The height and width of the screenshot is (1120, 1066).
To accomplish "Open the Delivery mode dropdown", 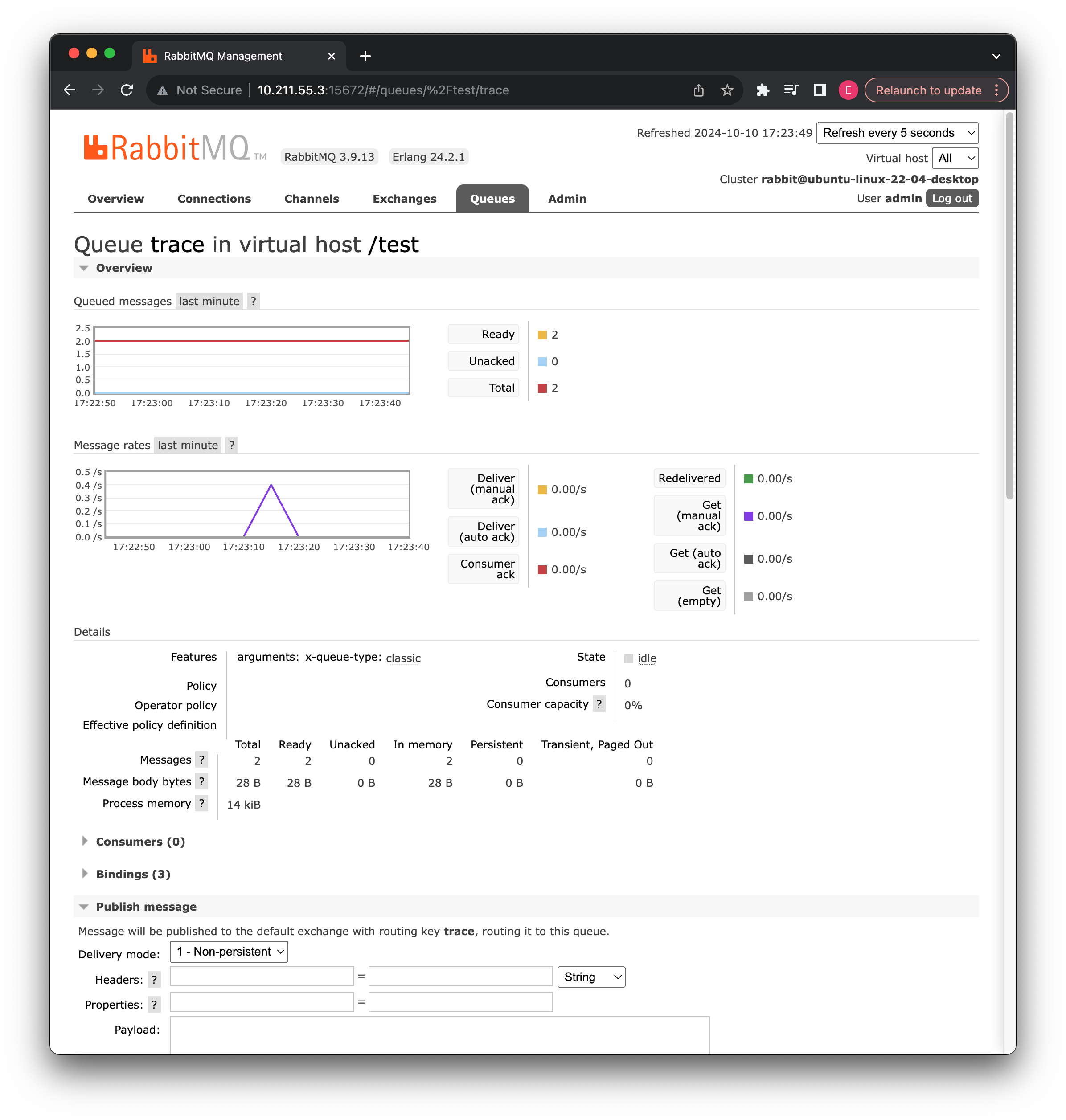I will click(229, 951).
